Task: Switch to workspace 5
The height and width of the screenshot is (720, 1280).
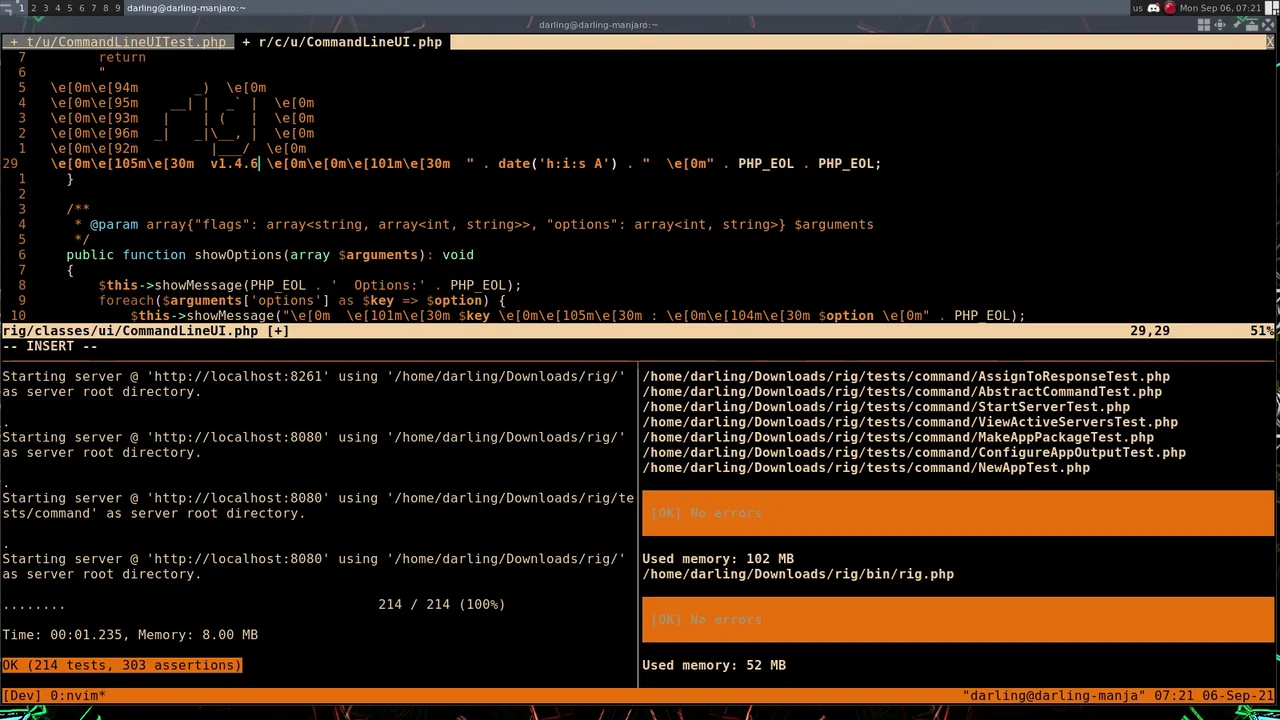Action: 69,8
